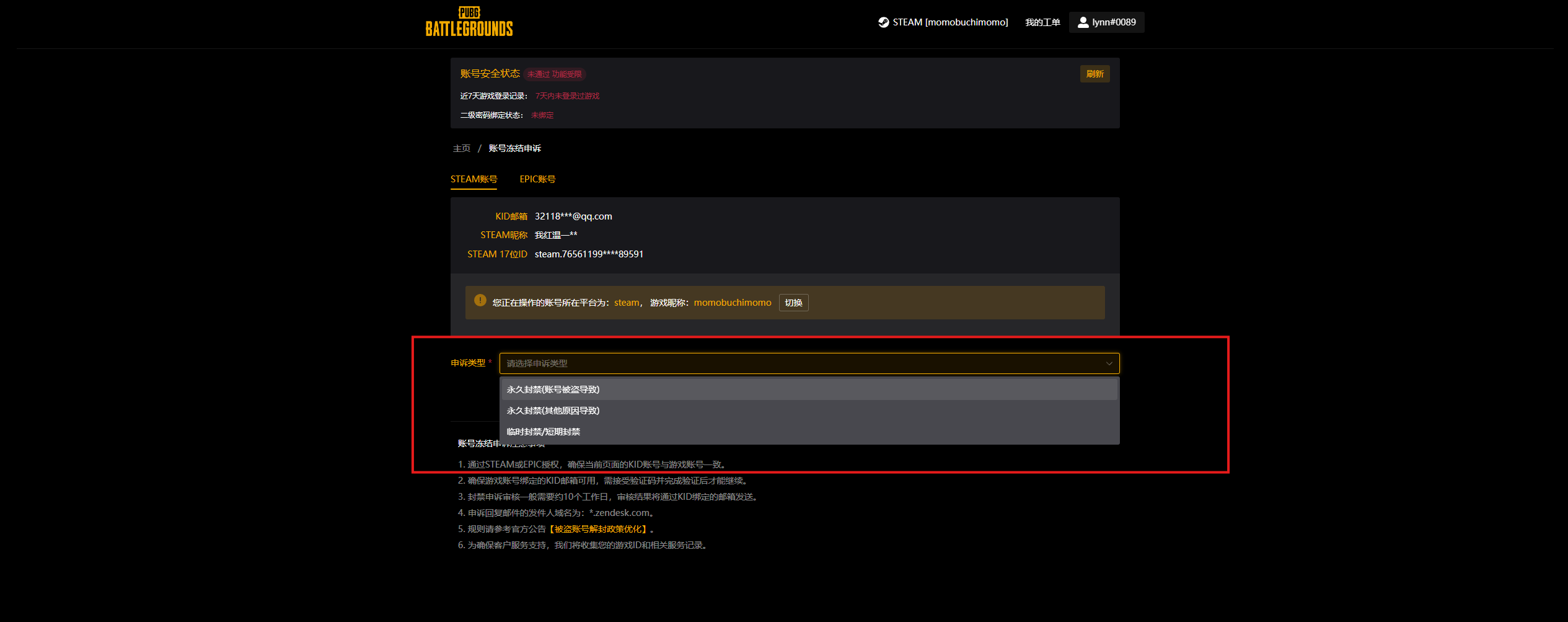The image size is (1568, 622).
Task: Click the 刷新 refresh button
Action: [x=1095, y=74]
